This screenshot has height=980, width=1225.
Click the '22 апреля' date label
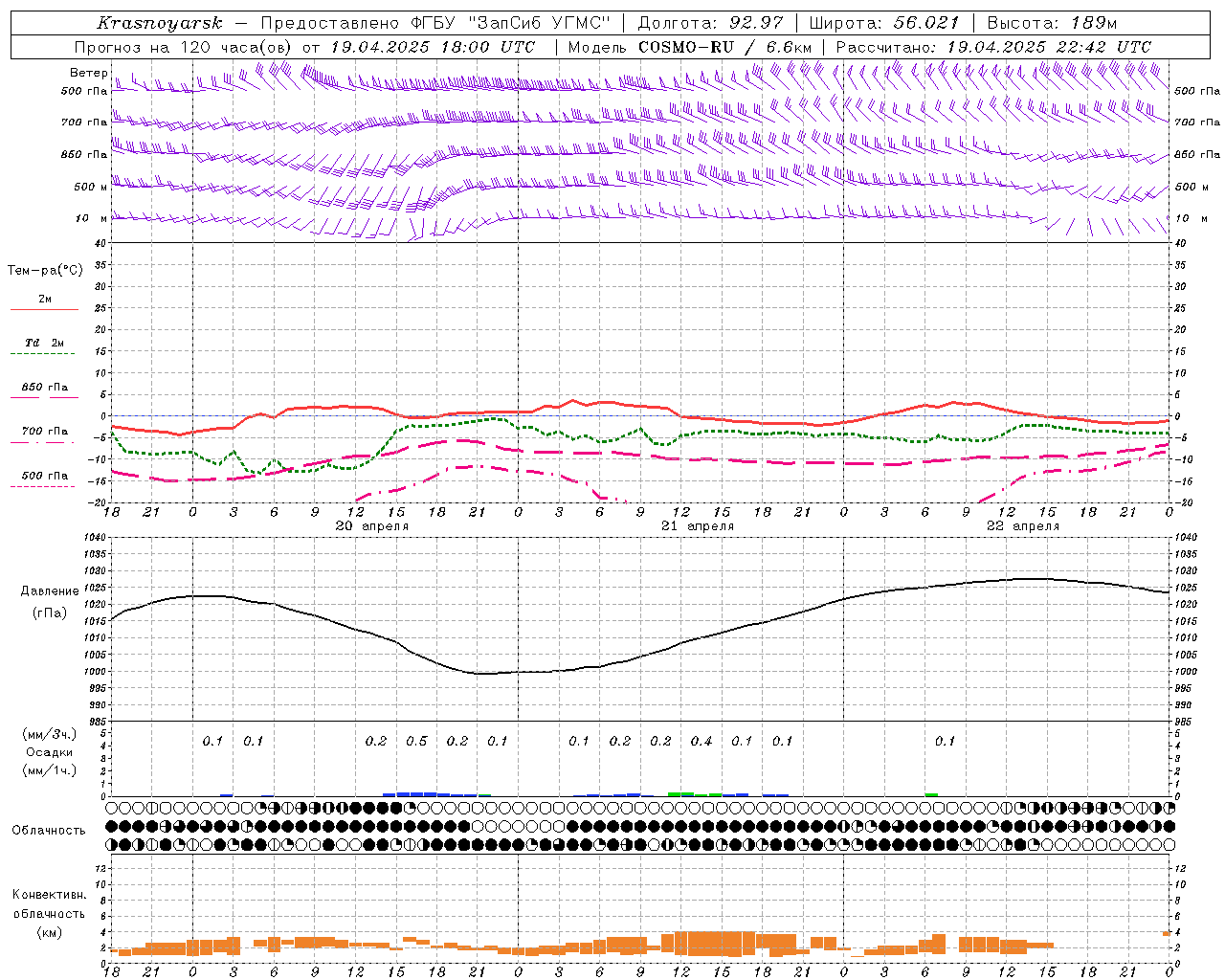tap(1023, 526)
